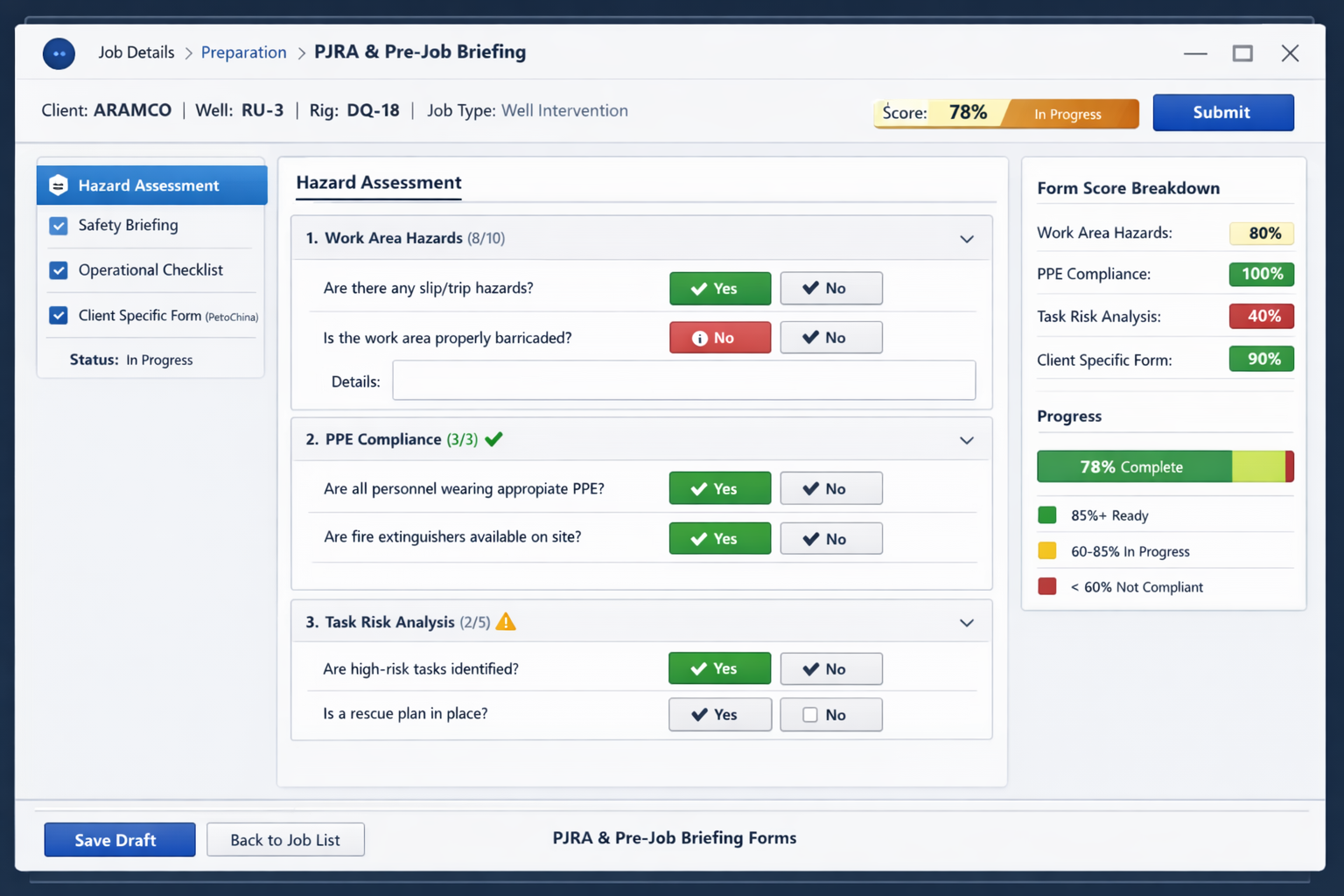Click the round blue app logo icon
This screenshot has height=896, width=1344.
pos(59,53)
